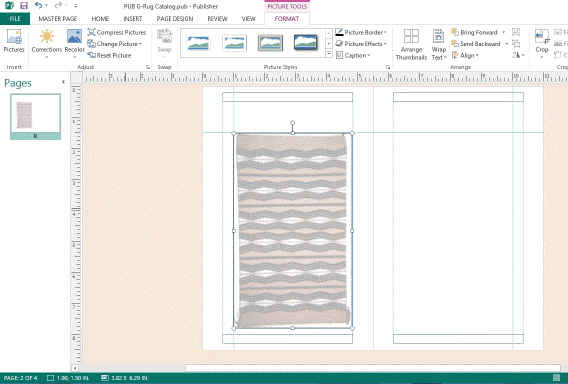Screen dimensions: 568x384
Task: Click the rug picture on the page
Action: pos(293,230)
